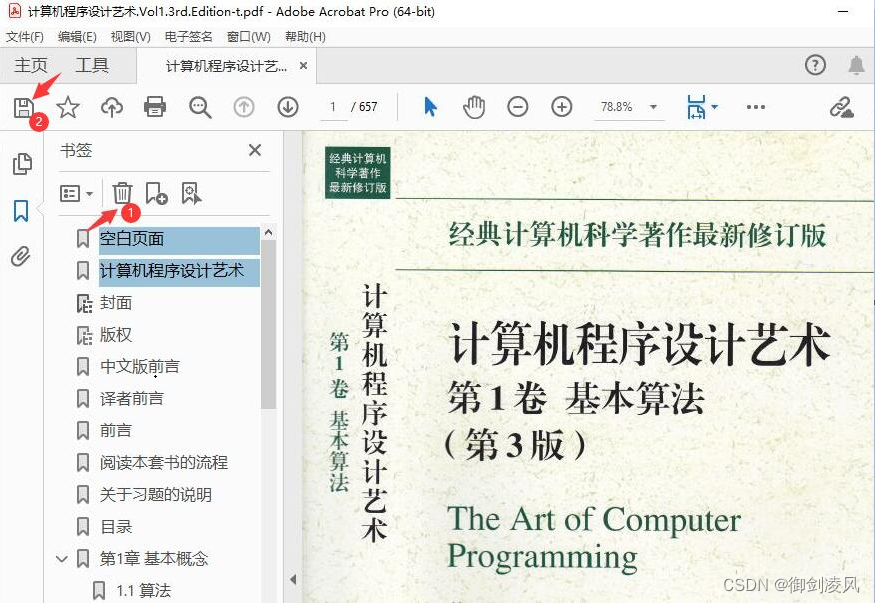
Task: Open the help question mark icon
Action: tap(815, 65)
